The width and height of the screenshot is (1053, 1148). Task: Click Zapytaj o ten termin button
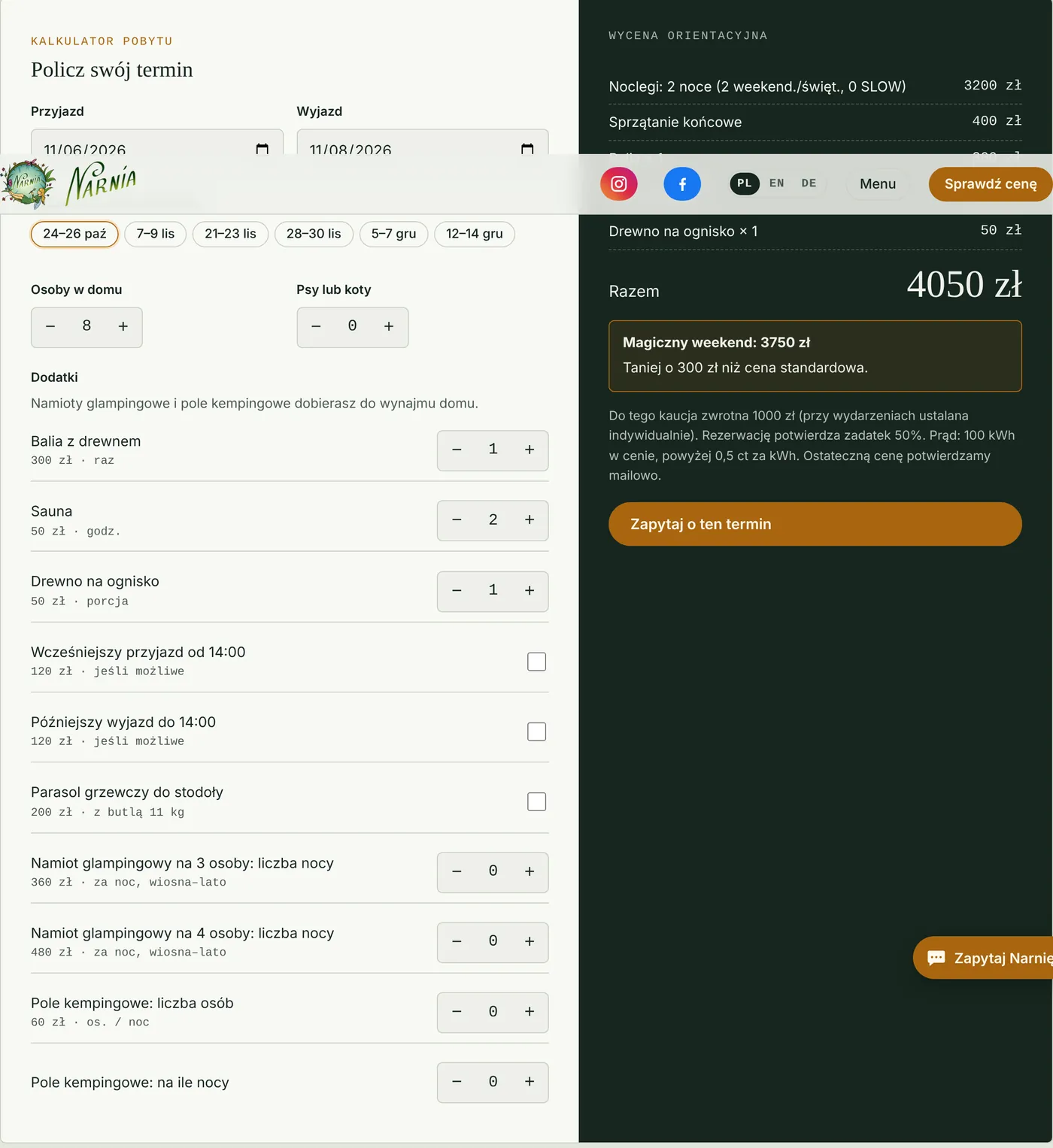coord(815,524)
